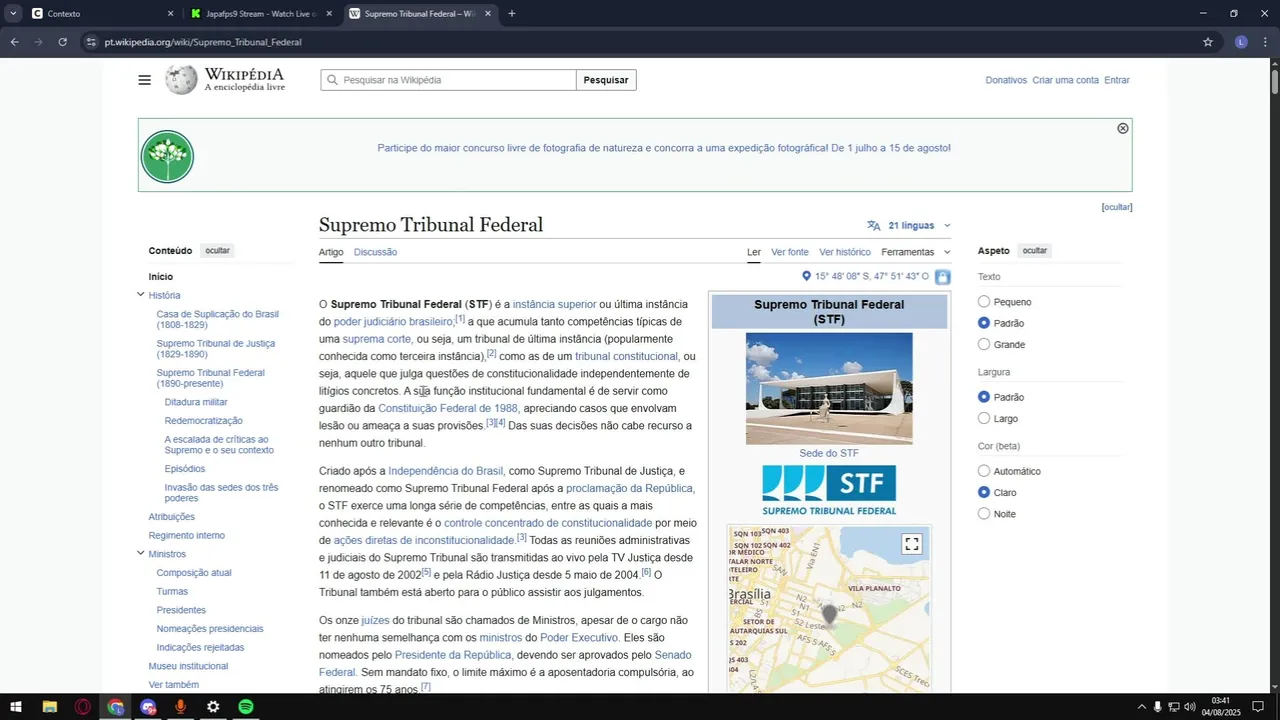The image size is (1280, 720).
Task: Select the Ler view tab
Action: click(754, 252)
